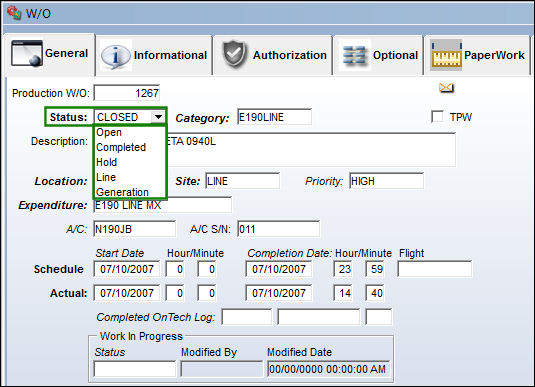Click the Actual start hour field

pyautogui.click(x=175, y=293)
